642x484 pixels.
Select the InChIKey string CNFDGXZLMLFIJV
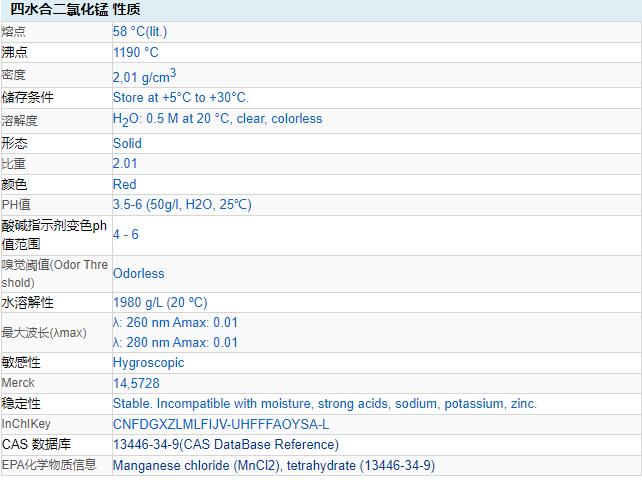(221, 424)
